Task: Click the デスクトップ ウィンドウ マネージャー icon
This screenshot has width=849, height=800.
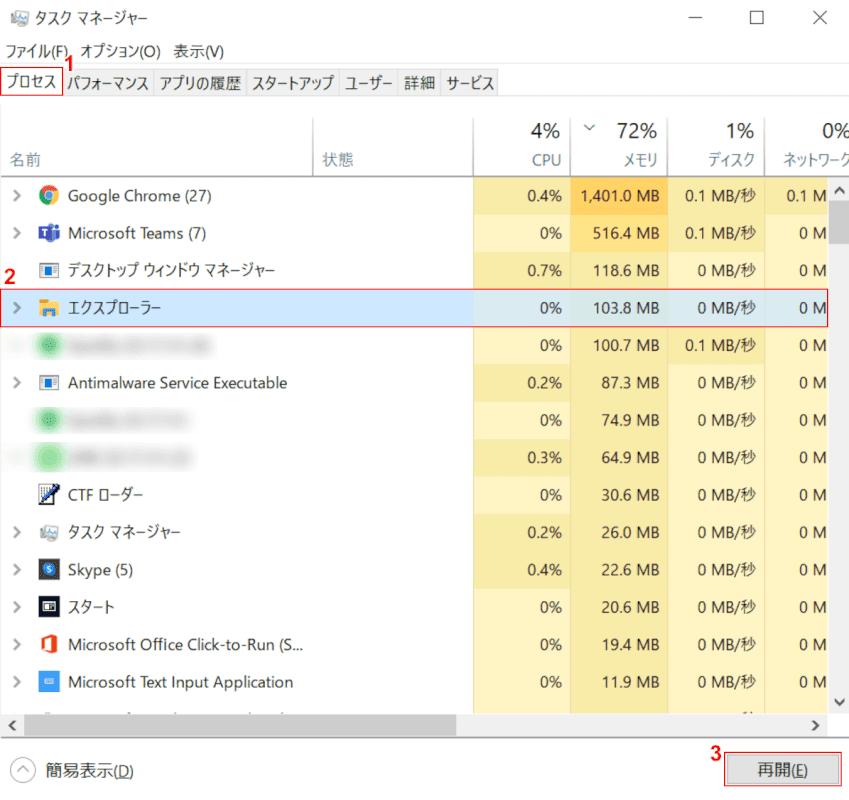Action: point(49,270)
